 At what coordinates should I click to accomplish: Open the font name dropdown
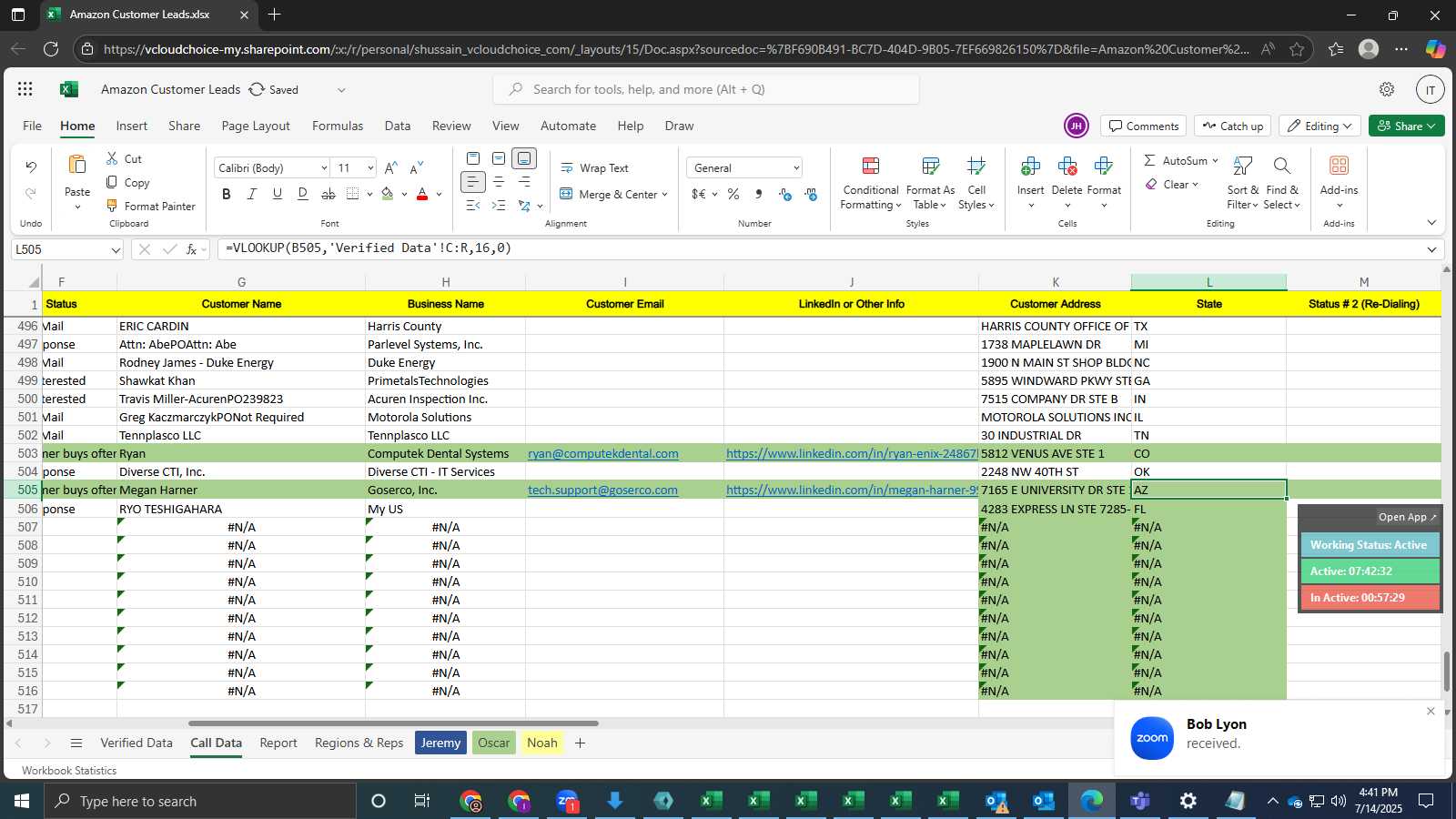tap(323, 167)
